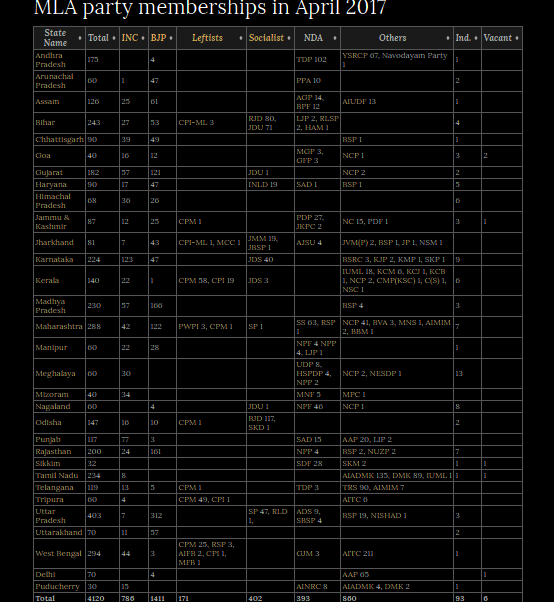Select the Karnataka row label

pos(59,260)
